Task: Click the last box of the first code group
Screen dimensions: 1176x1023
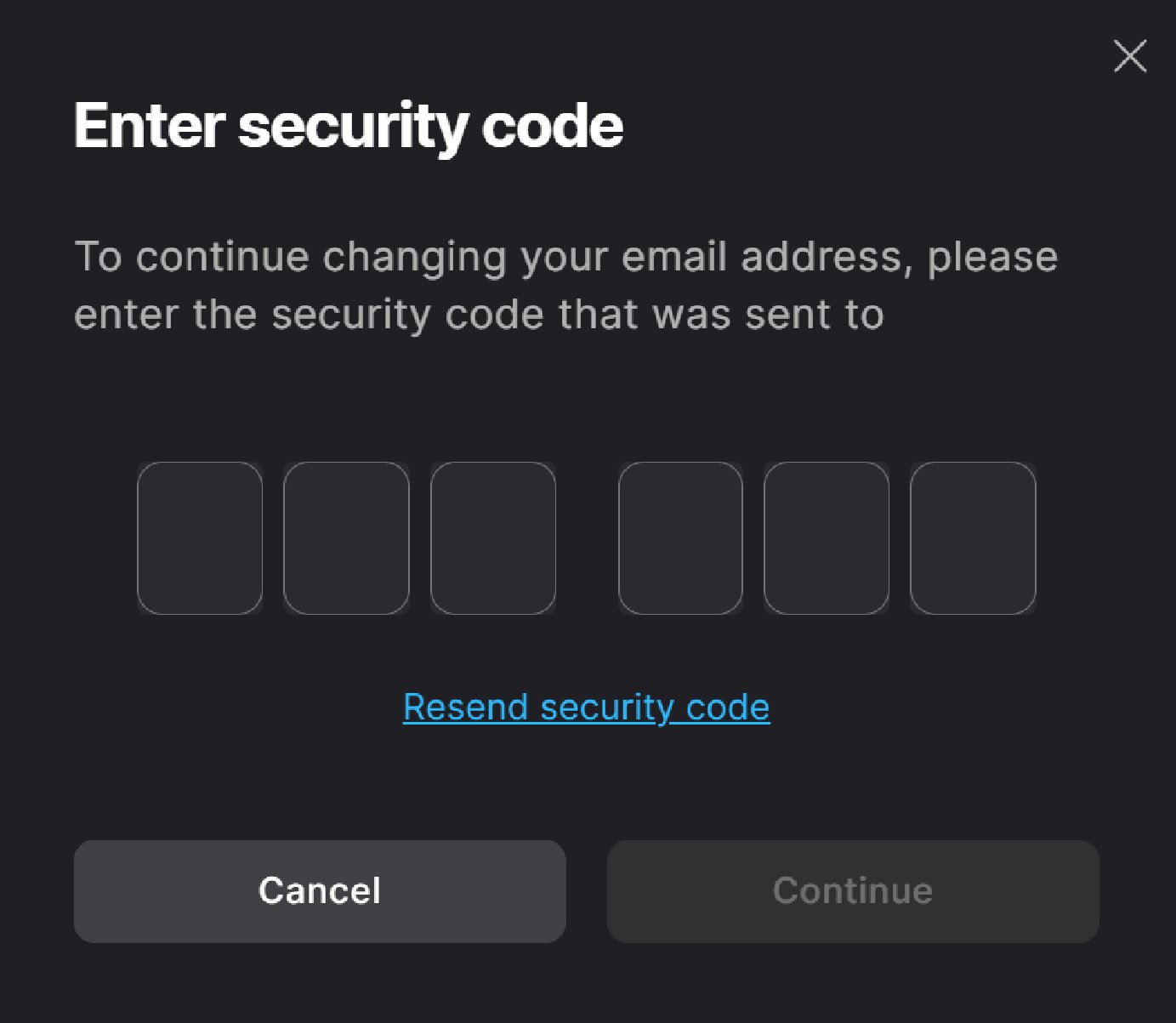Action: click(x=493, y=537)
